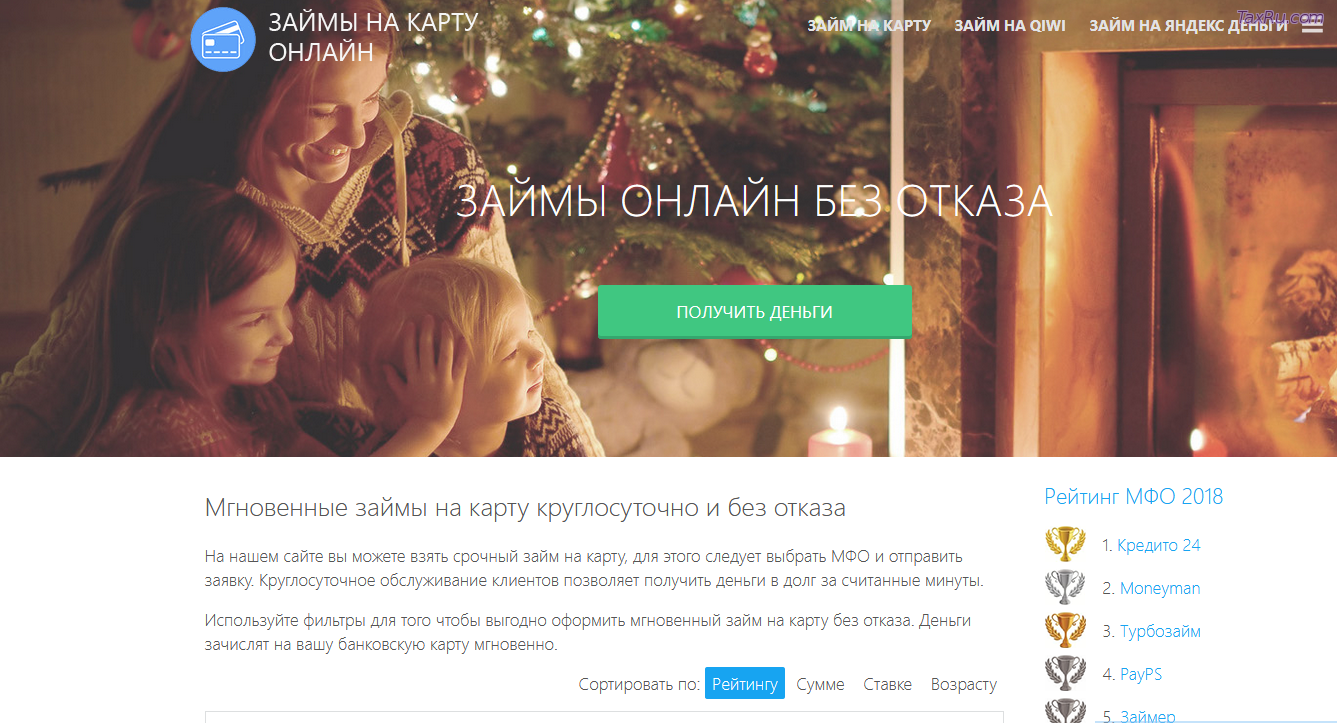
Task: Open the Займ на QIWI menu item
Action: (1010, 25)
